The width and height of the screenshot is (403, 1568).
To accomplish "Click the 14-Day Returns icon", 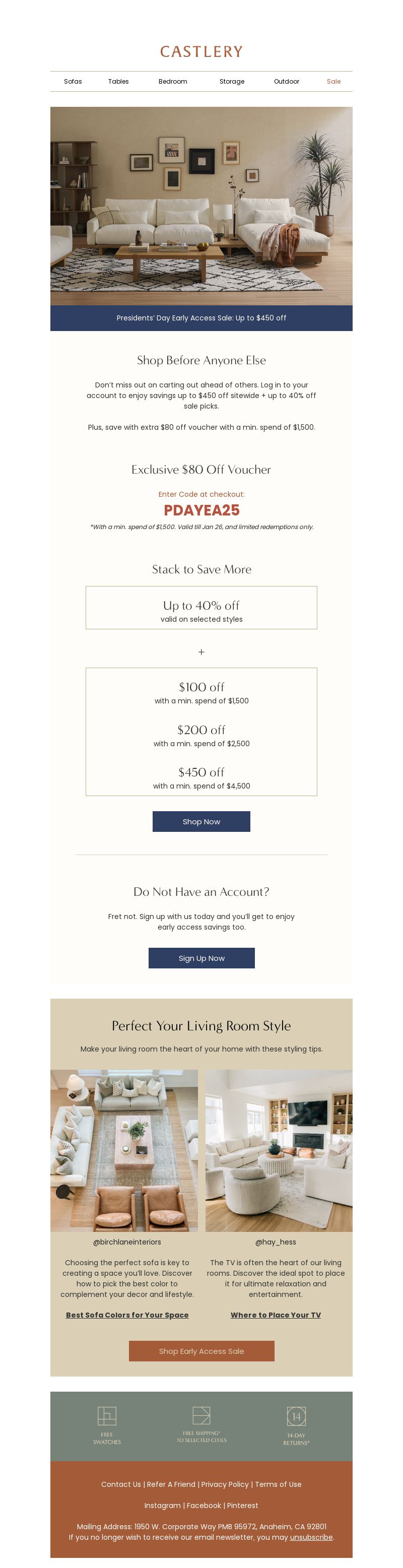I will (296, 1416).
